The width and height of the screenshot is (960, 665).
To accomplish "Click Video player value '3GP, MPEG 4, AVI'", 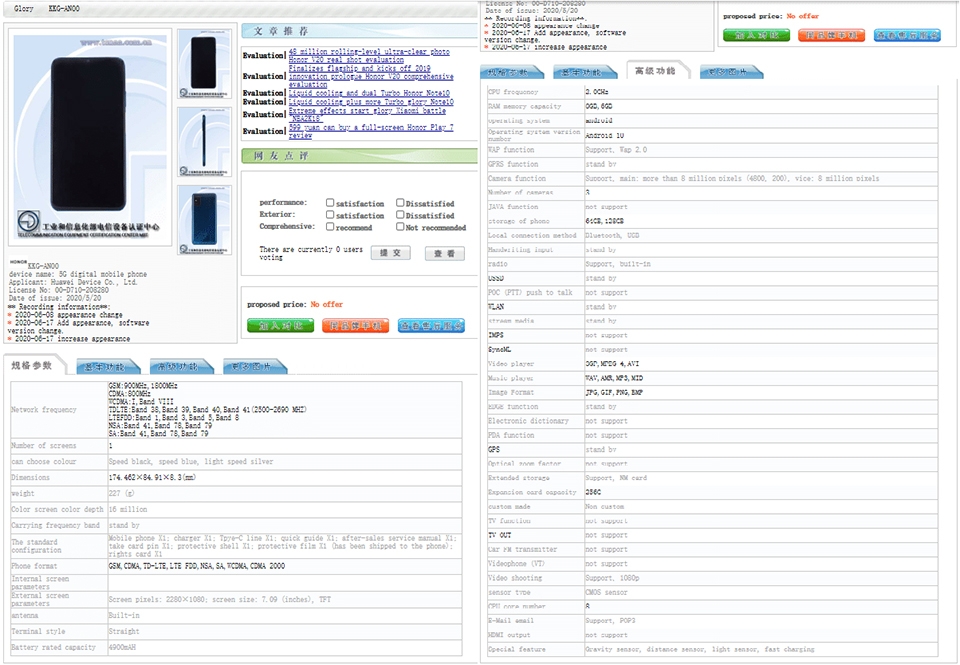I will [x=612, y=364].
